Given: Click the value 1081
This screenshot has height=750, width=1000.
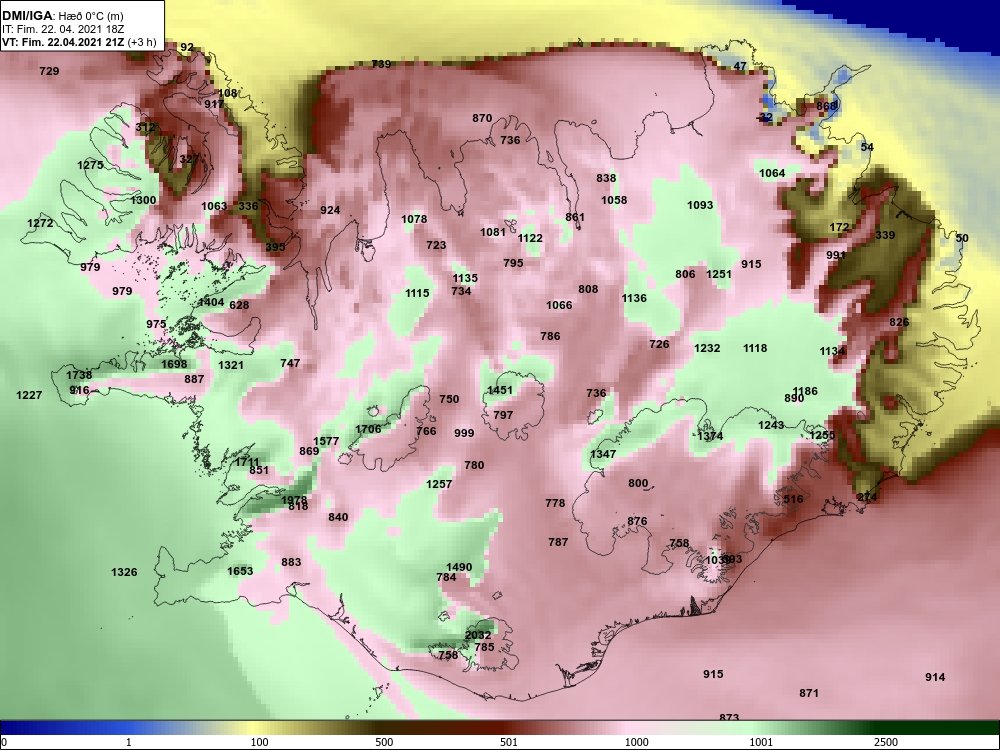Looking at the screenshot, I should click(x=493, y=233).
